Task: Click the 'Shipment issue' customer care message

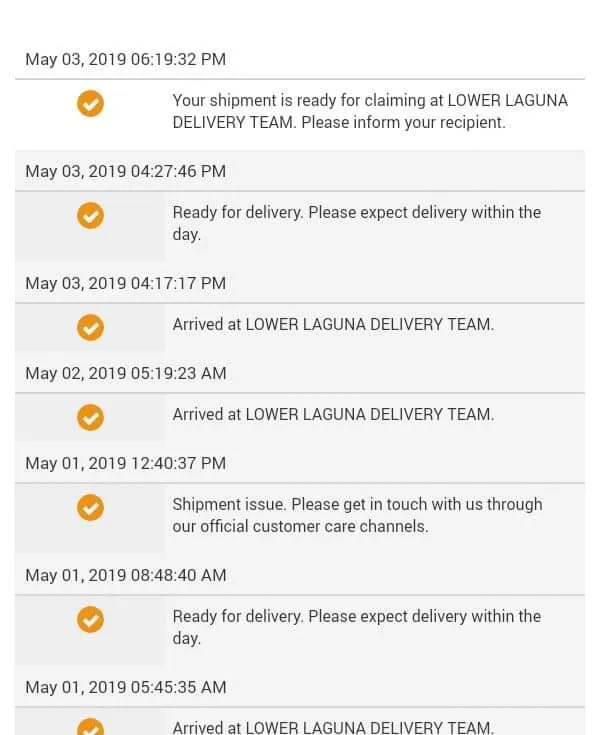Action: 357,515
